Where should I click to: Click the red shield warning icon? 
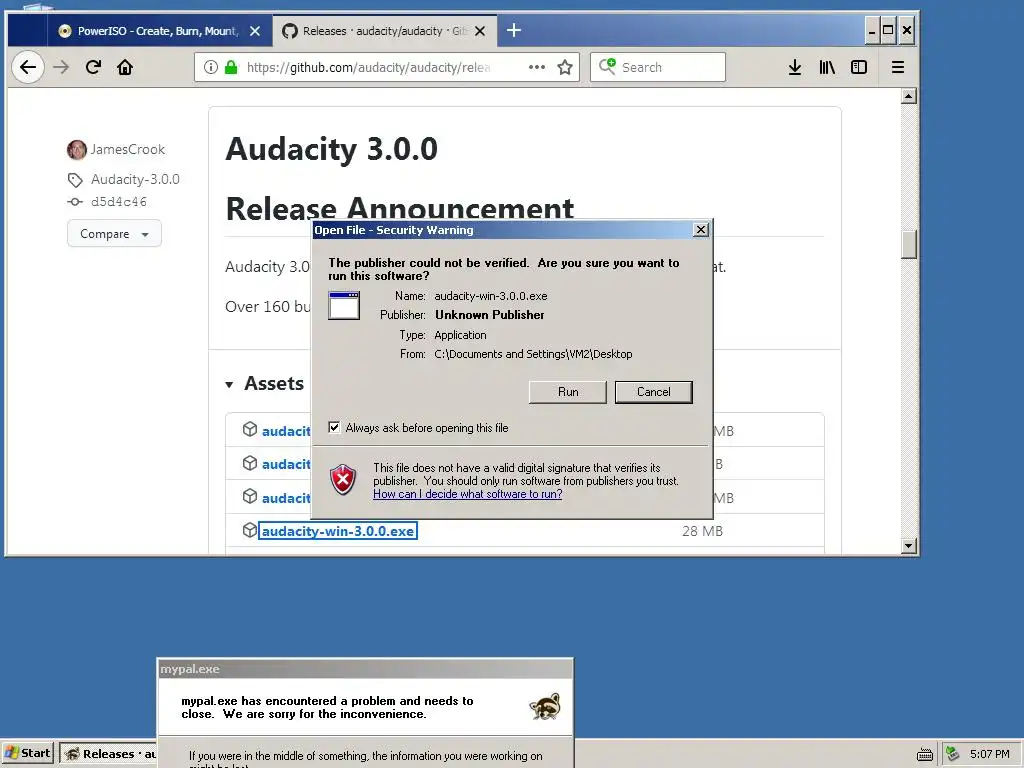pos(343,480)
